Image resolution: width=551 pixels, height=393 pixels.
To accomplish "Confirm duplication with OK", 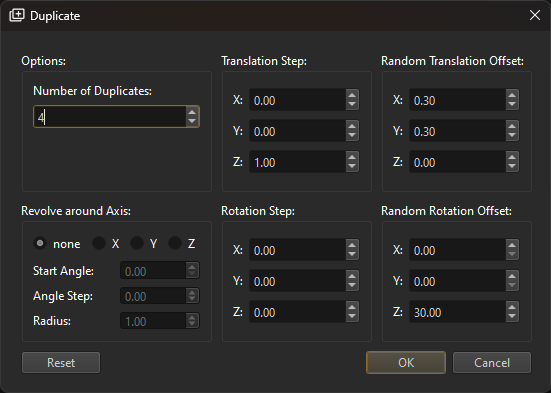I will pyautogui.click(x=406, y=362).
